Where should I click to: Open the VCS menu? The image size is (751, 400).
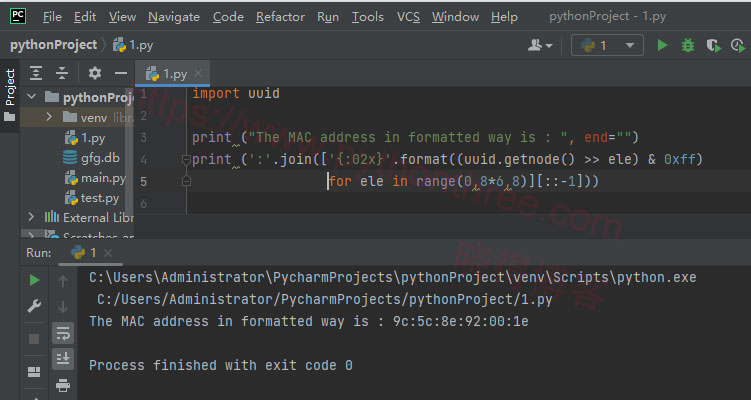pos(408,17)
